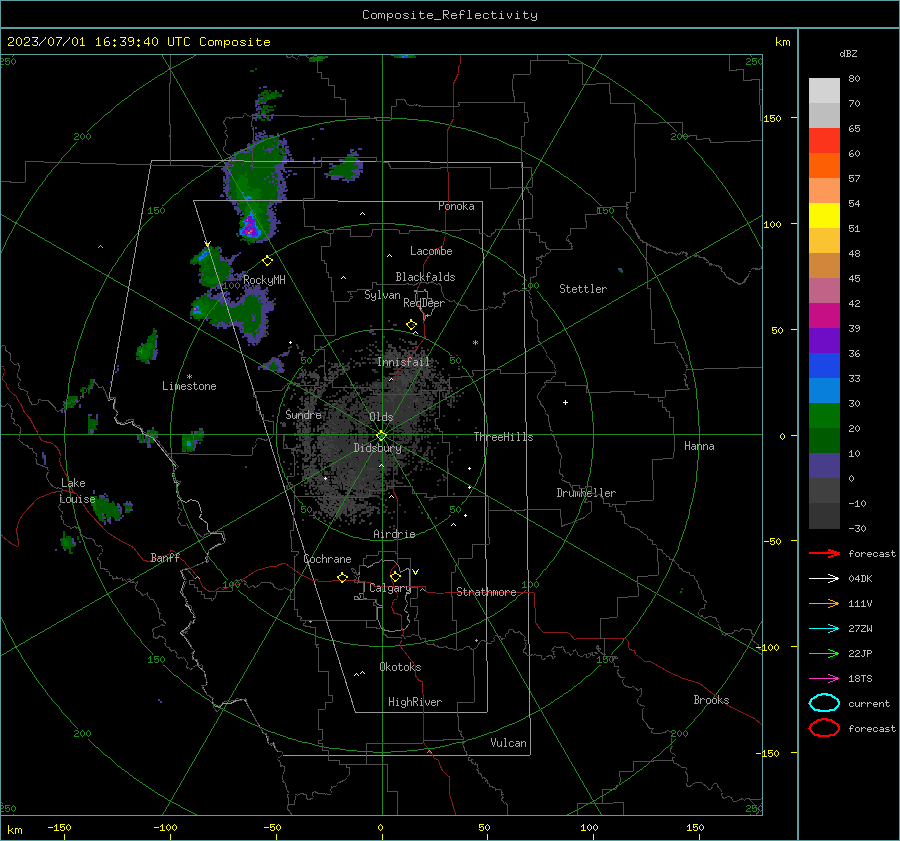Click the yellow diamond marker below RedDeer
Image resolution: width=900 pixels, height=841 pixels.
(x=411, y=325)
